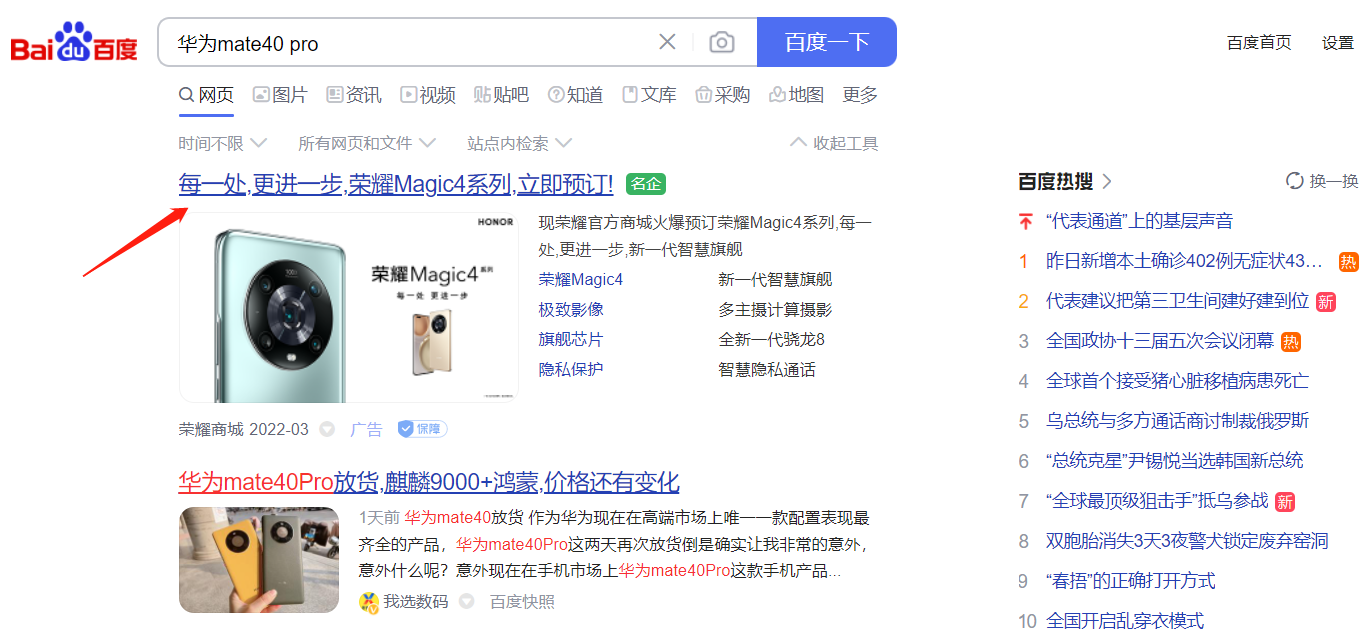Open hot search "代表通道"上的基层声音
Viewport: 1370px width, 635px height.
1140,221
